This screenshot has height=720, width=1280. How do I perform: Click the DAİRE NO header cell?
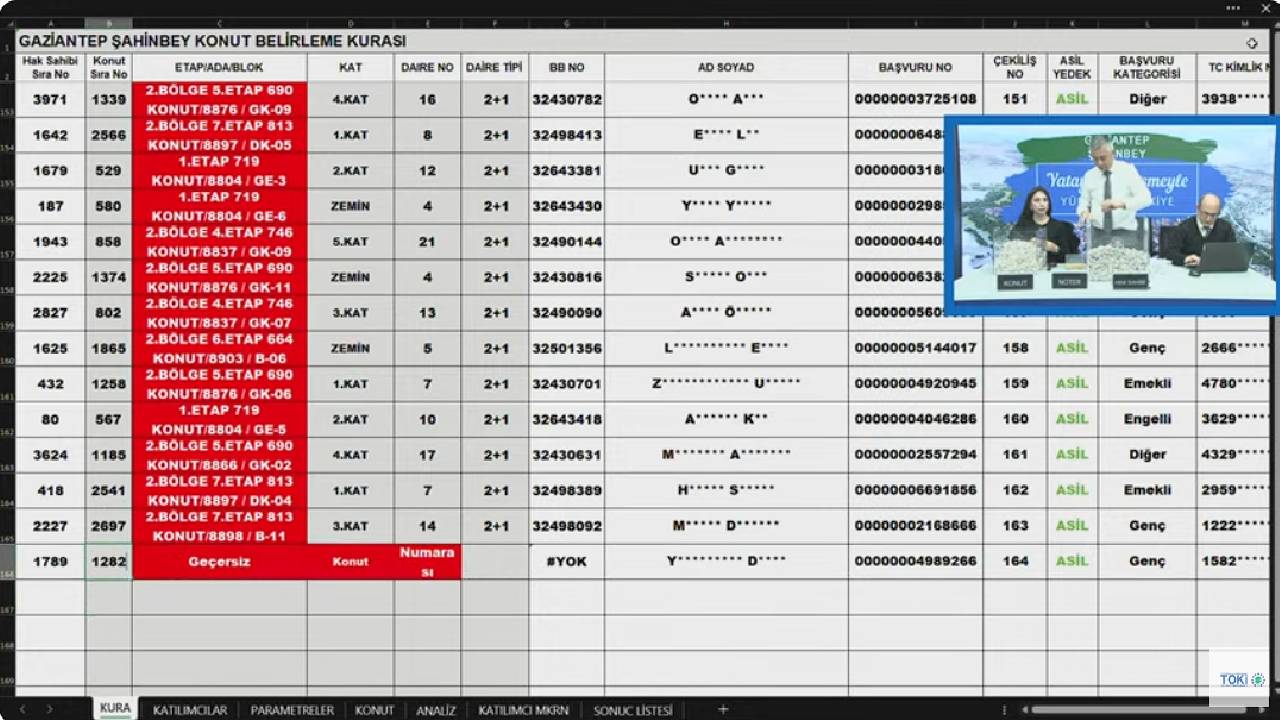pos(428,67)
